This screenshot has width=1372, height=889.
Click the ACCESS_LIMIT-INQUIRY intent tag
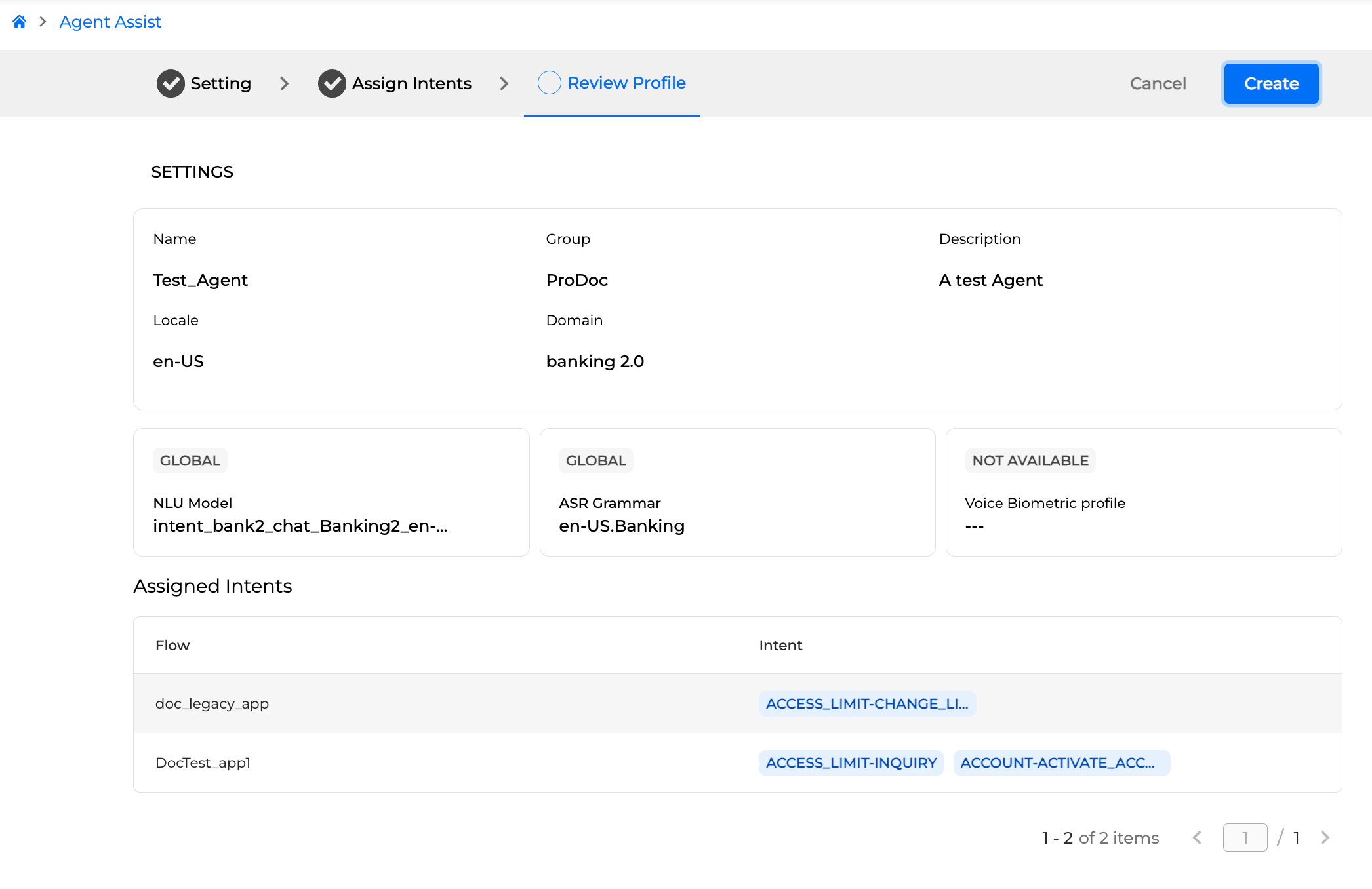(851, 762)
